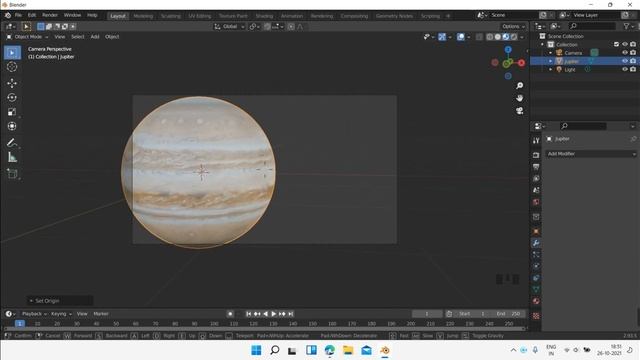Click the outliner search field
This screenshot has height=360, width=640.
pos(591,26)
